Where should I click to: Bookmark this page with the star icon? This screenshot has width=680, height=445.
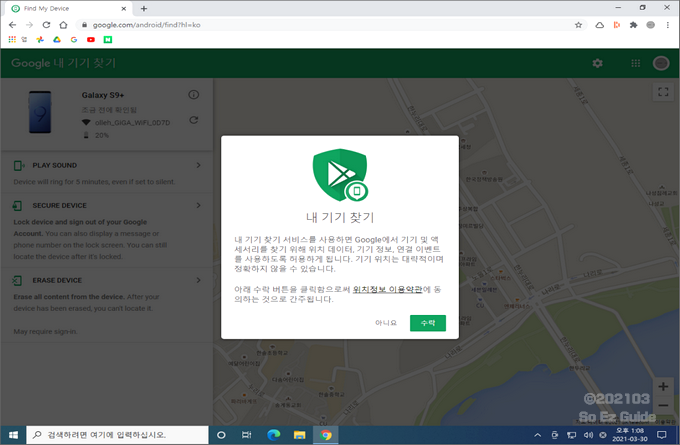point(579,24)
